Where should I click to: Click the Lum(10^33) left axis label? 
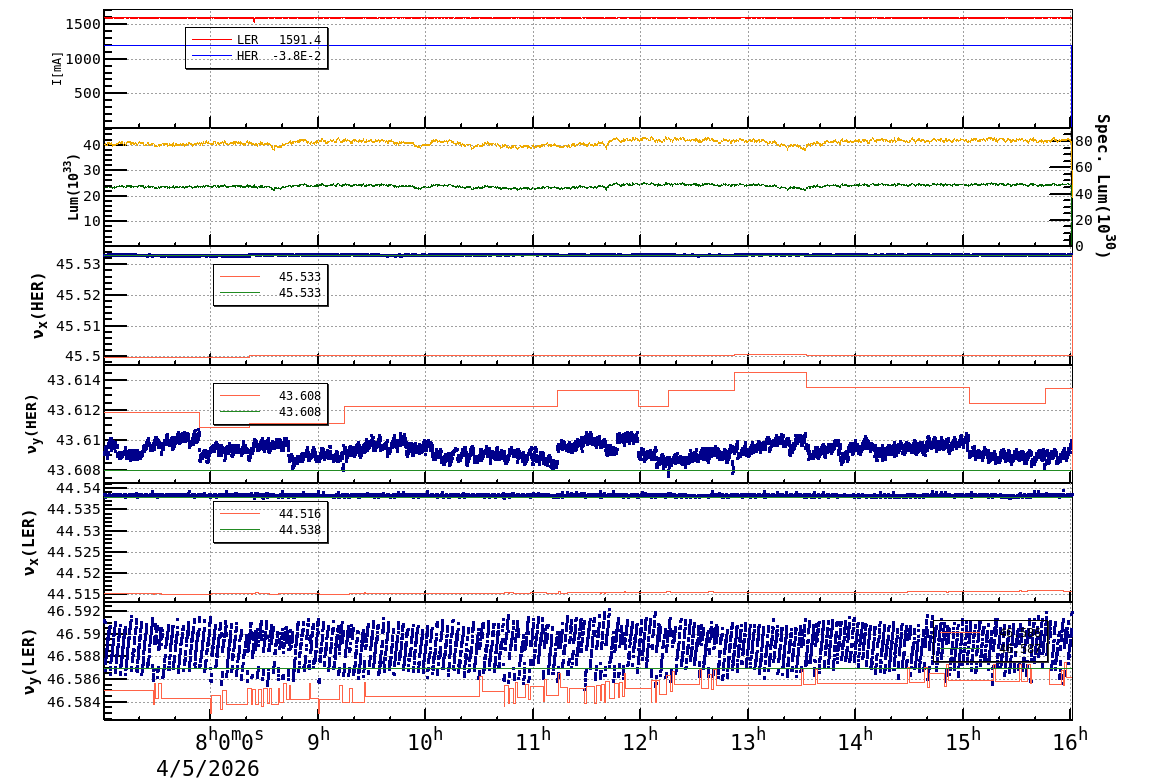point(72,187)
